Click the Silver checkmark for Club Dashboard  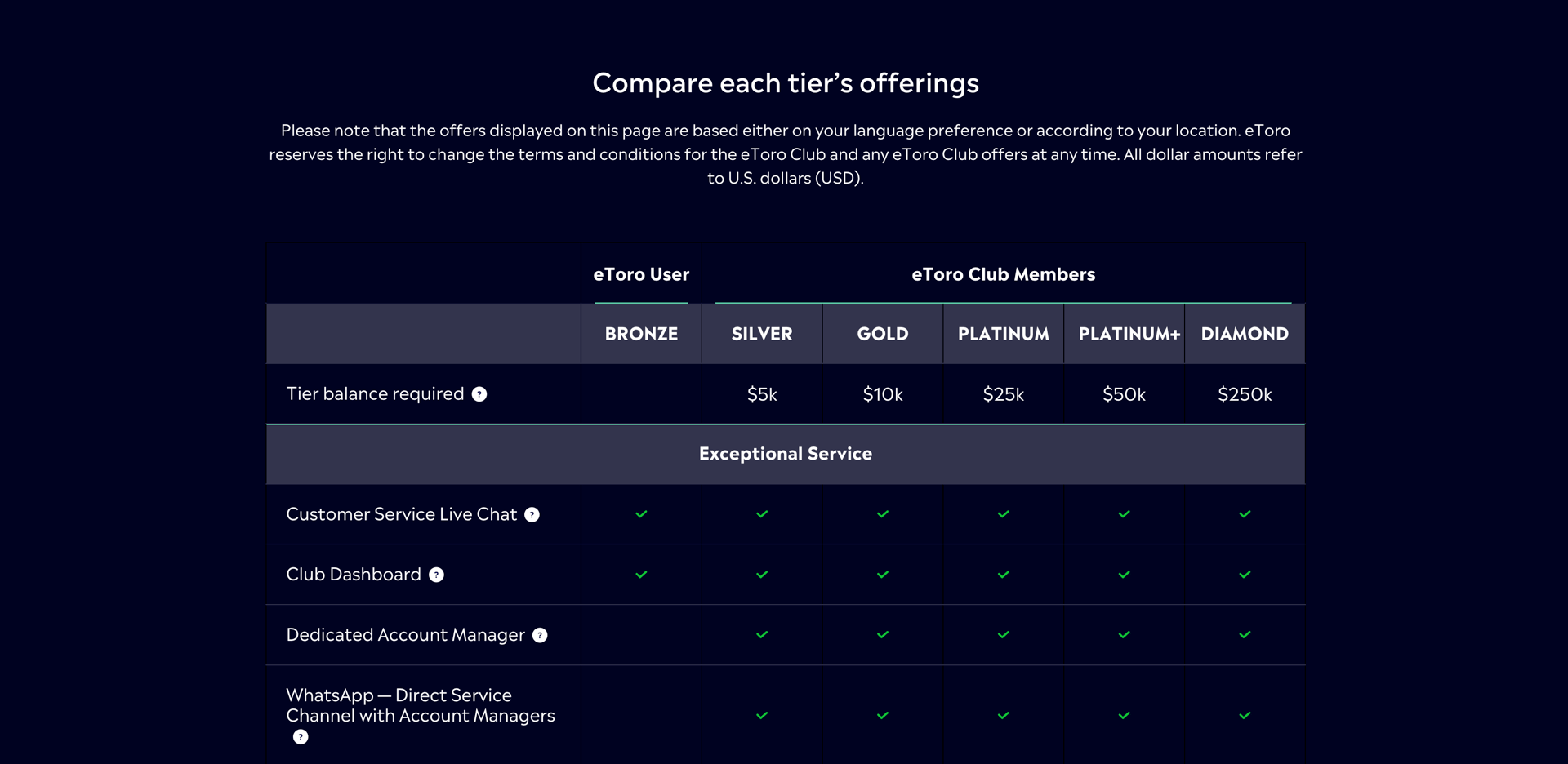pos(762,575)
